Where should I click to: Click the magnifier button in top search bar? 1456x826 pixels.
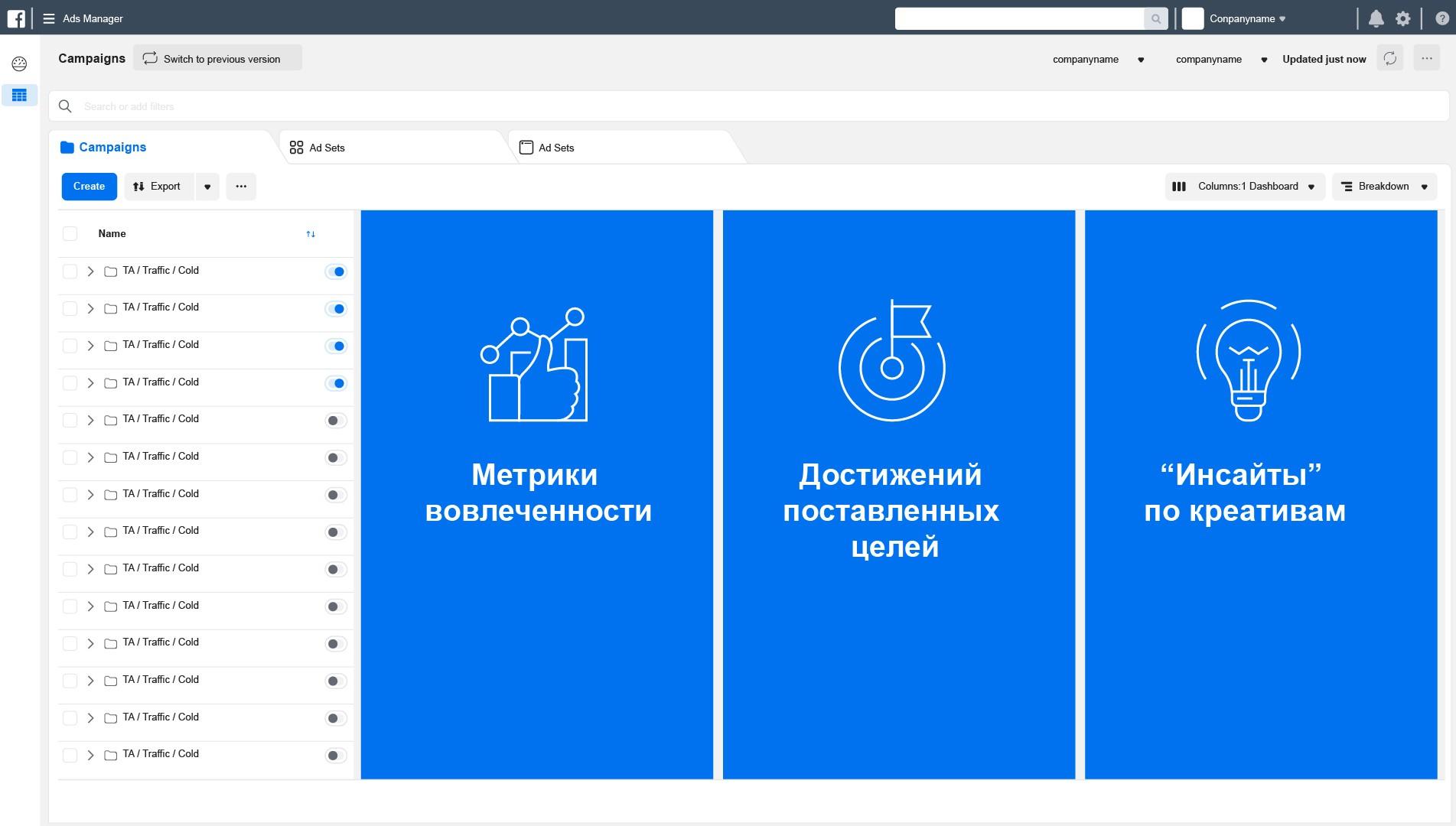click(1155, 18)
